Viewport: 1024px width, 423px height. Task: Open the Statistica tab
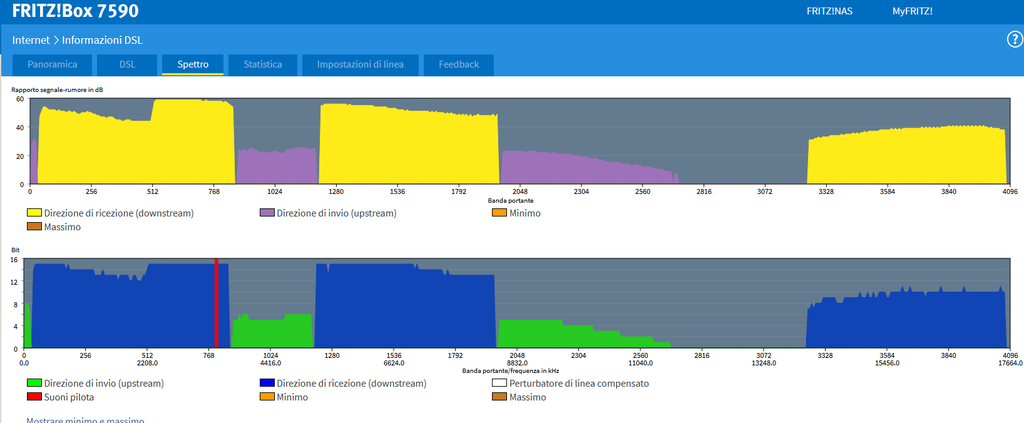click(262, 64)
